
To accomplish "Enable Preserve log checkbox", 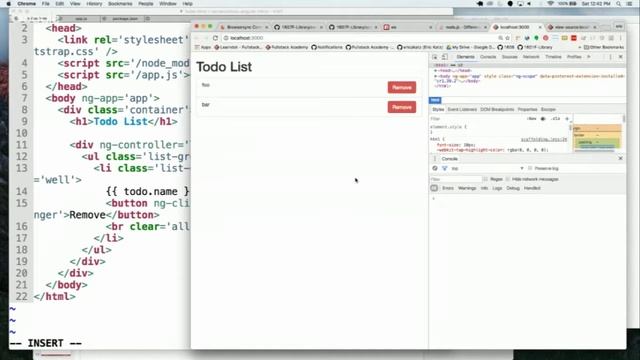I will [530, 168].
